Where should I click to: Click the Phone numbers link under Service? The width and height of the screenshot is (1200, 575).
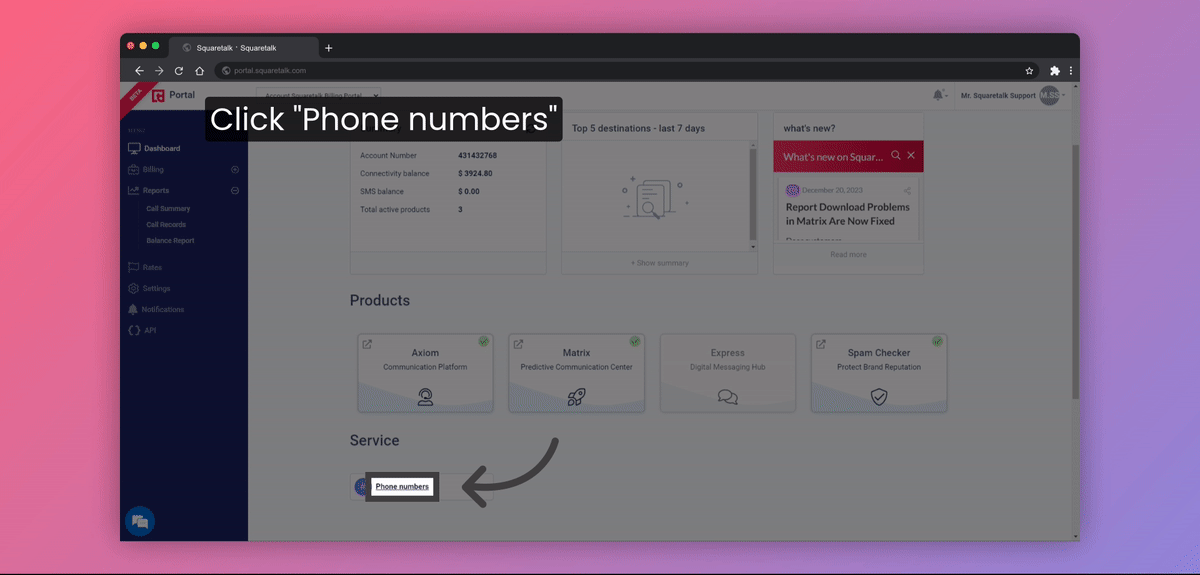[402, 486]
